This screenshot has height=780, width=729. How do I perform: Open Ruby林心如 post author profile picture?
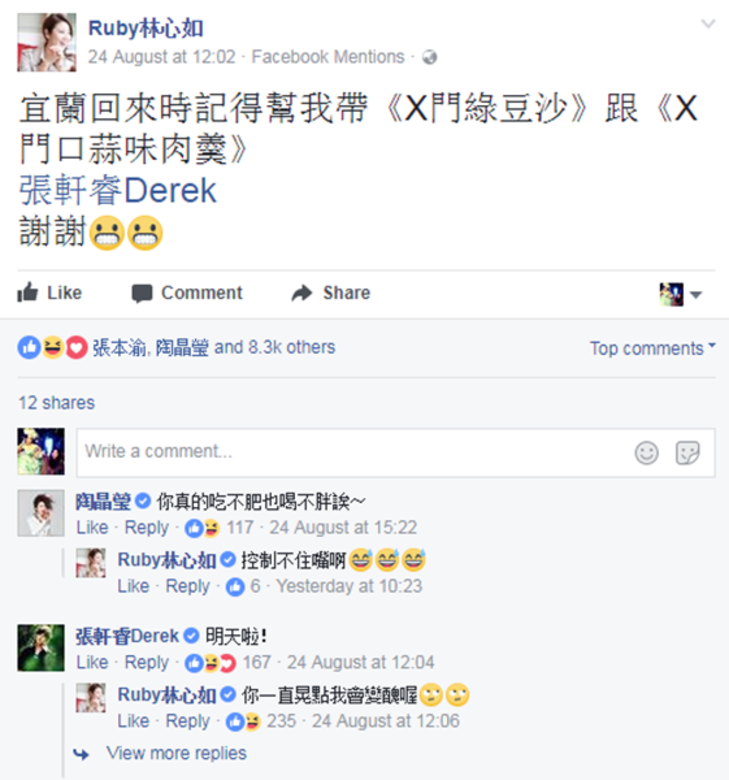click(x=47, y=42)
